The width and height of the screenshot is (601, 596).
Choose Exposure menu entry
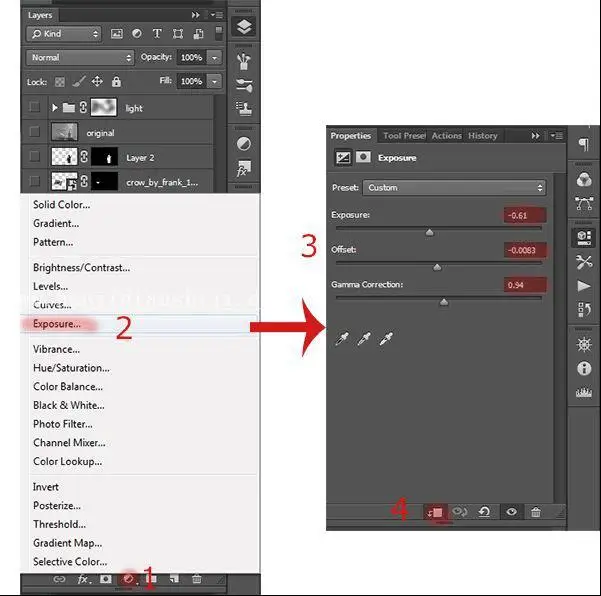tap(57, 324)
